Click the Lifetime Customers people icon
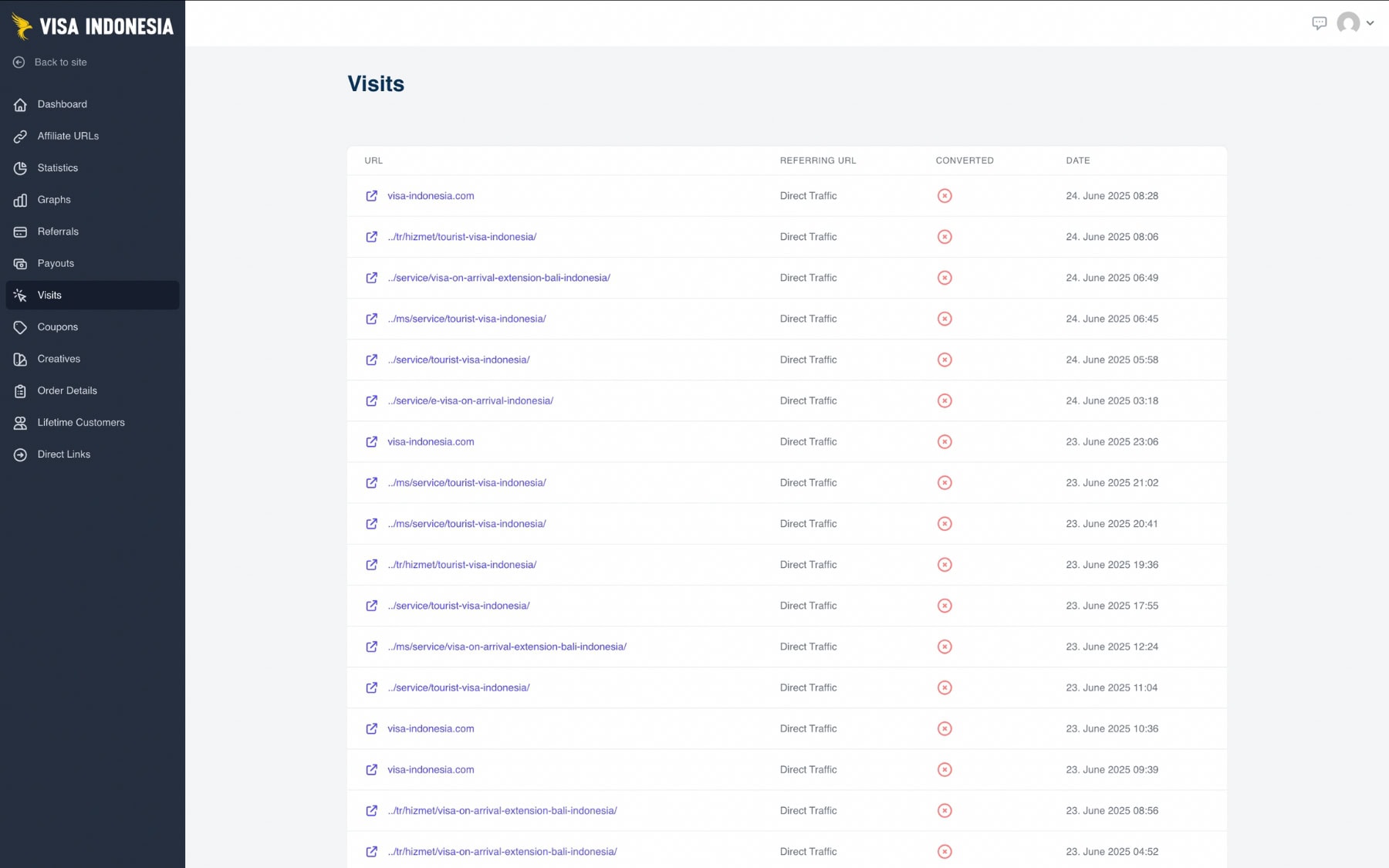Screen dimensions: 1389x868 pos(20,423)
